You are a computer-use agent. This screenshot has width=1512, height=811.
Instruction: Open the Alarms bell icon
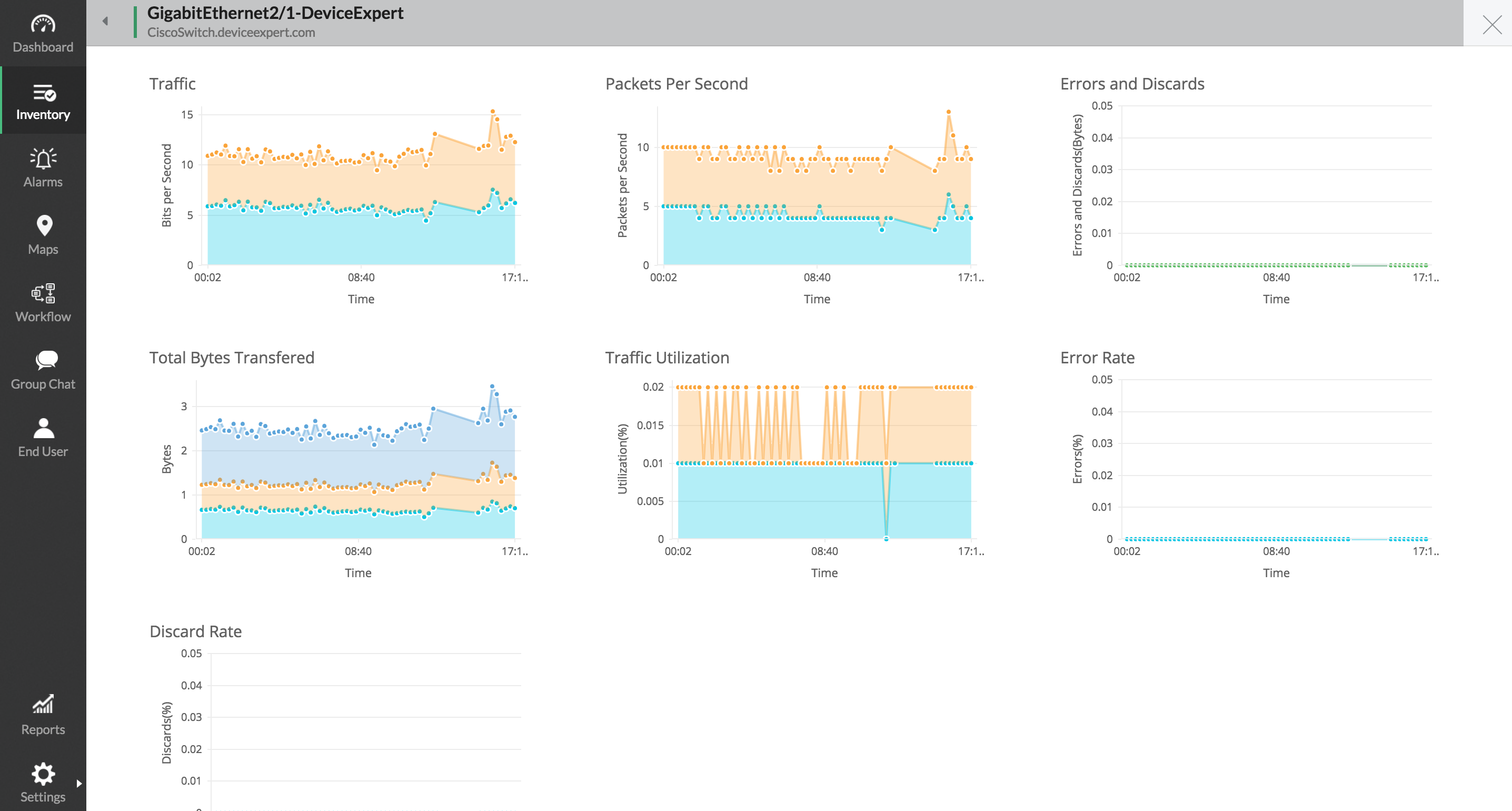(43, 159)
